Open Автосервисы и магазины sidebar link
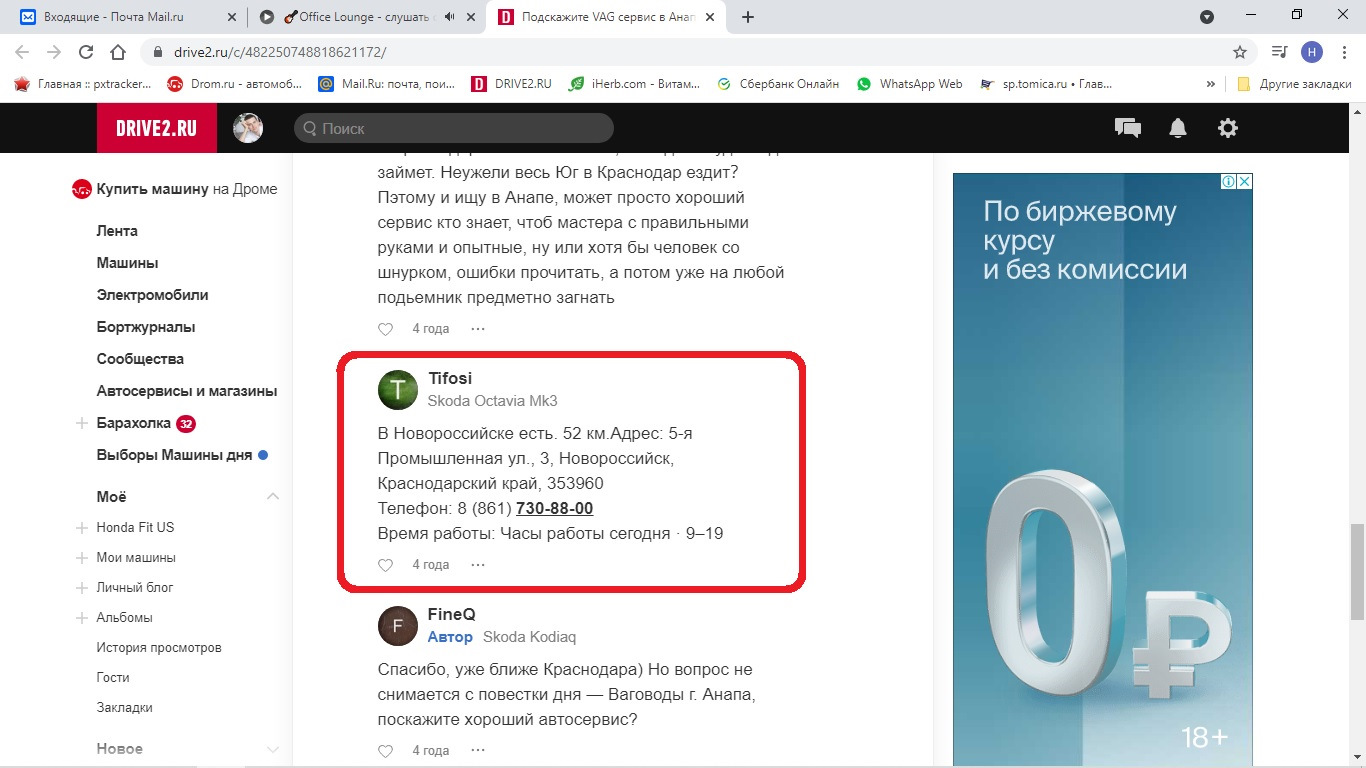The image size is (1366, 768). (187, 391)
